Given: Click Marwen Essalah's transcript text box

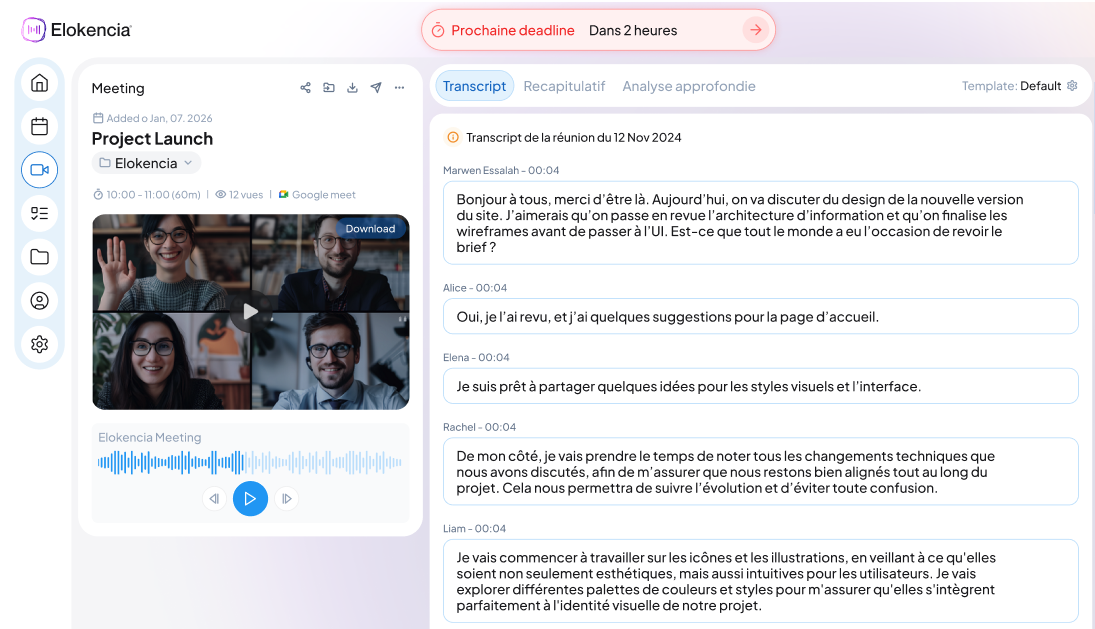Looking at the screenshot, I should pos(760,223).
